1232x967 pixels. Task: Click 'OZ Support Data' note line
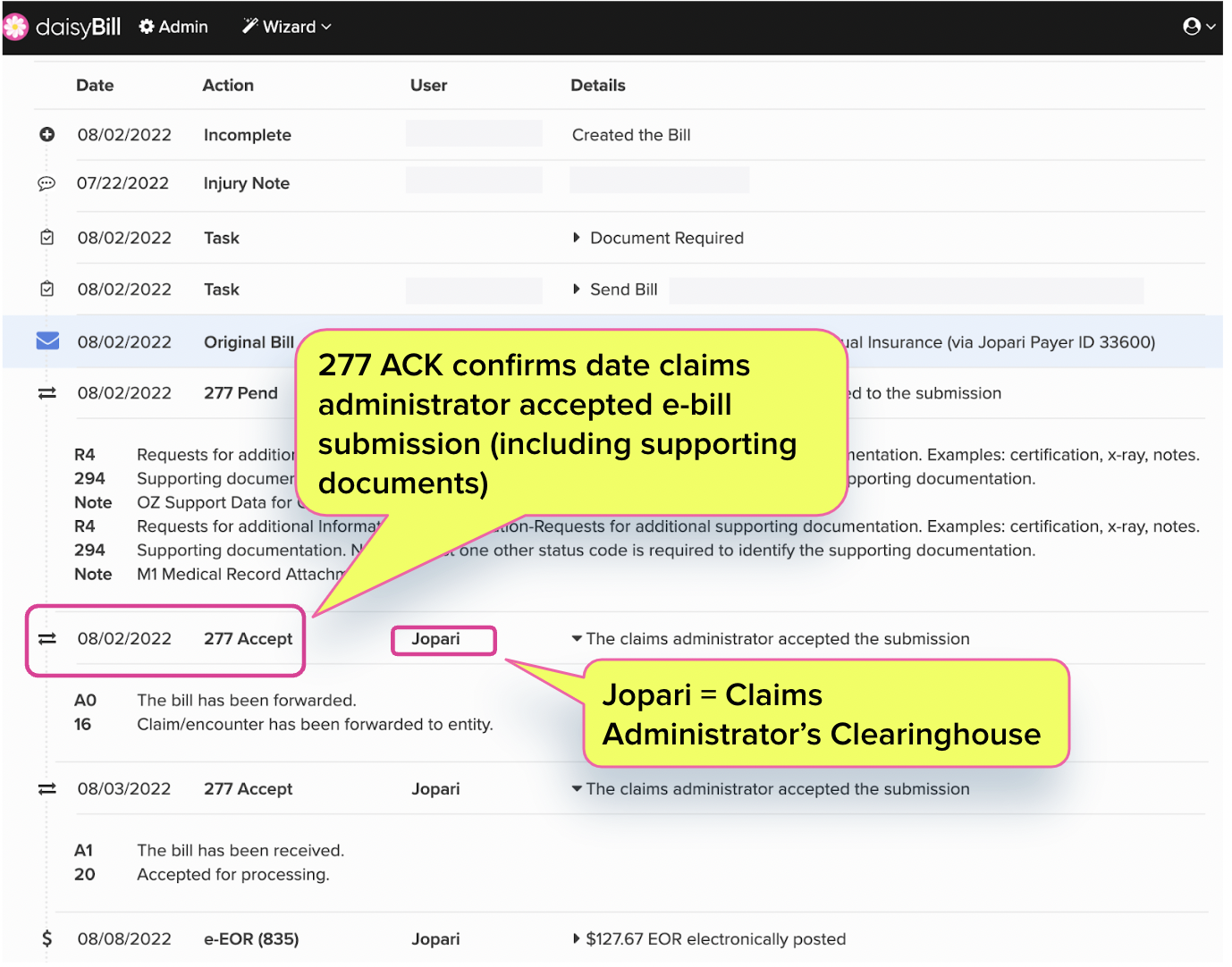[215, 503]
